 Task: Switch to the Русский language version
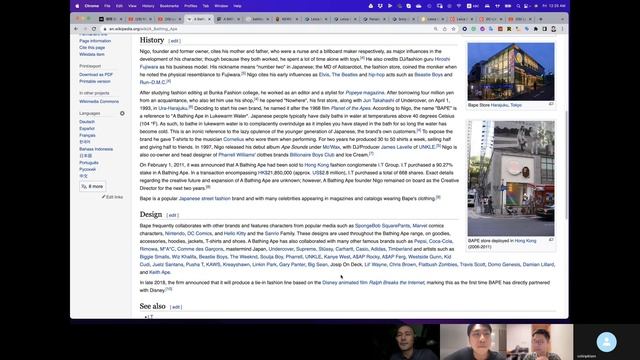(x=88, y=169)
